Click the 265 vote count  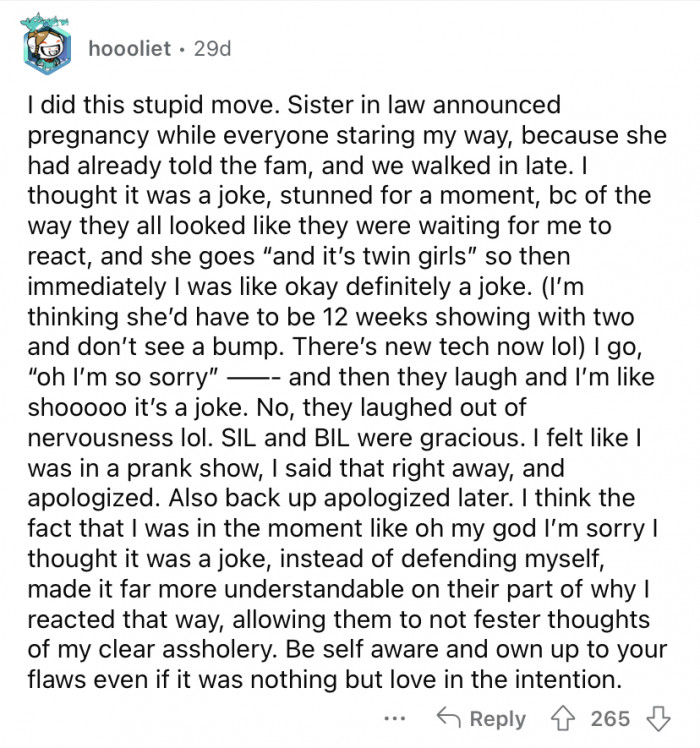pos(610,719)
